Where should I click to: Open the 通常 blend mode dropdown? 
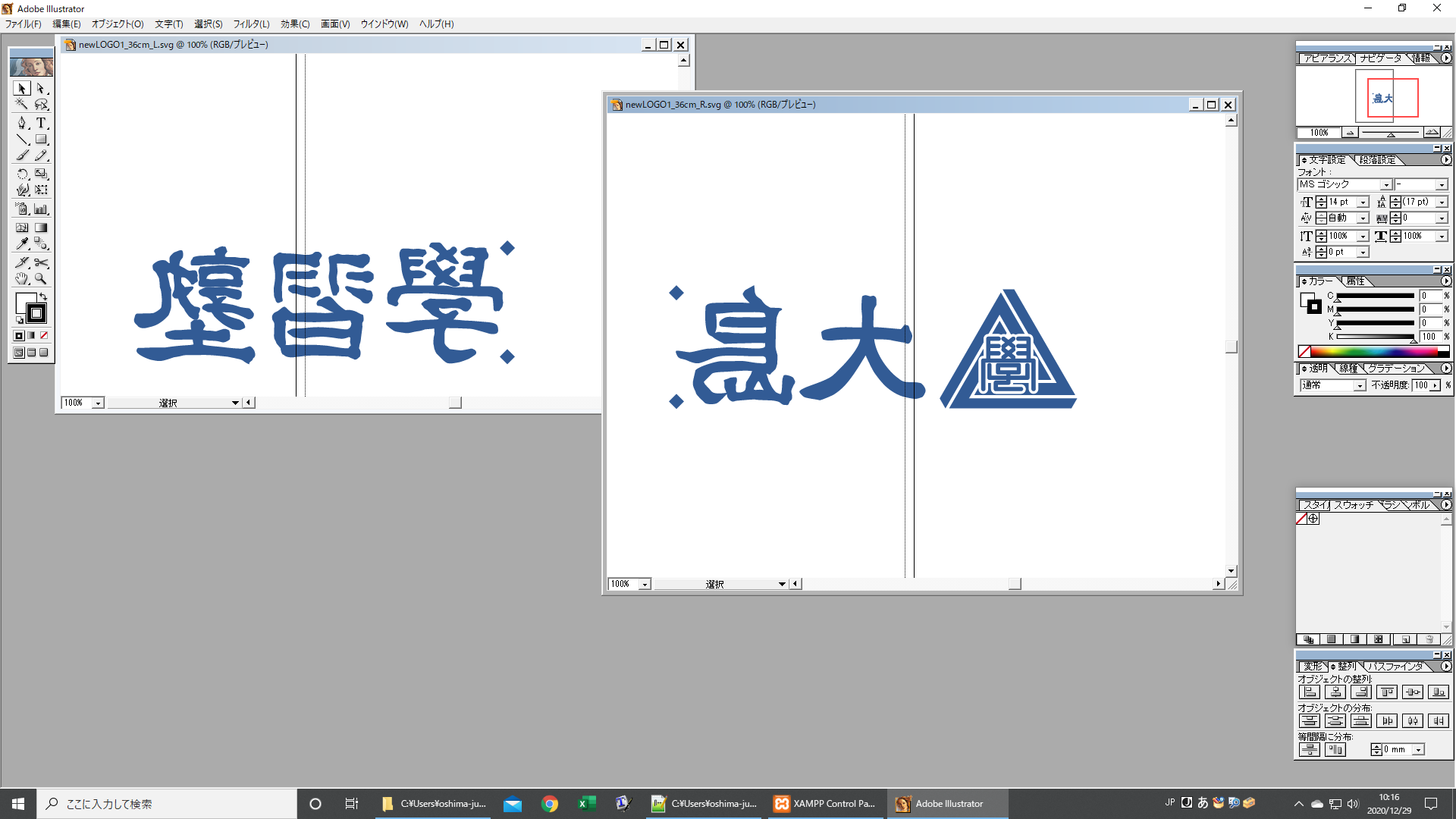(x=1360, y=386)
